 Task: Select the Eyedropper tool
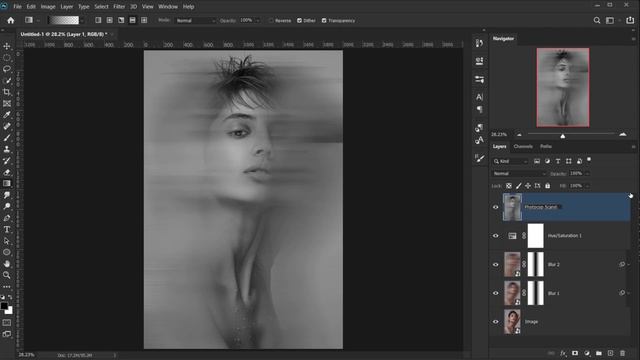(x=7, y=115)
